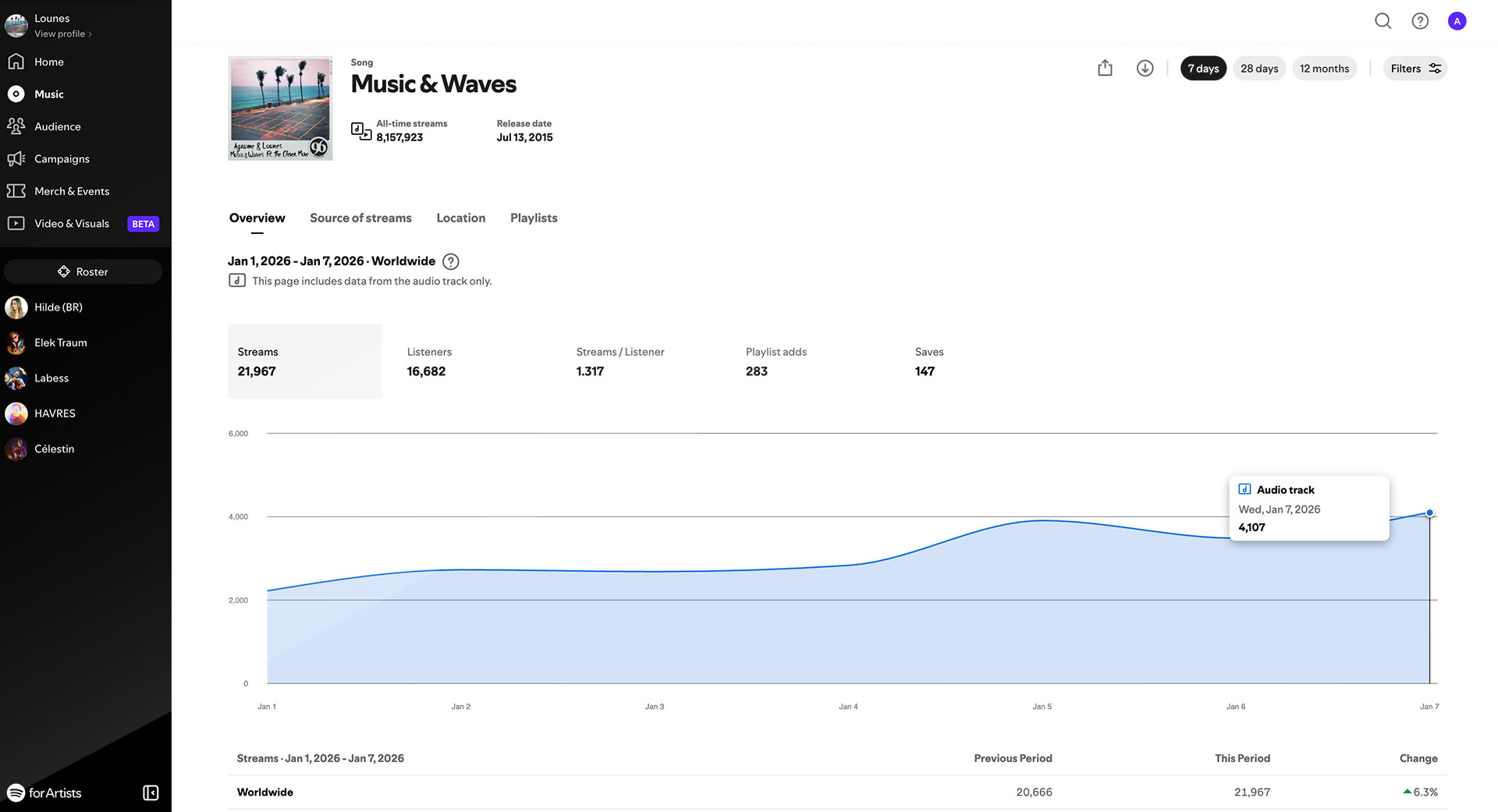Download the data with the download icon

pyautogui.click(x=1145, y=69)
